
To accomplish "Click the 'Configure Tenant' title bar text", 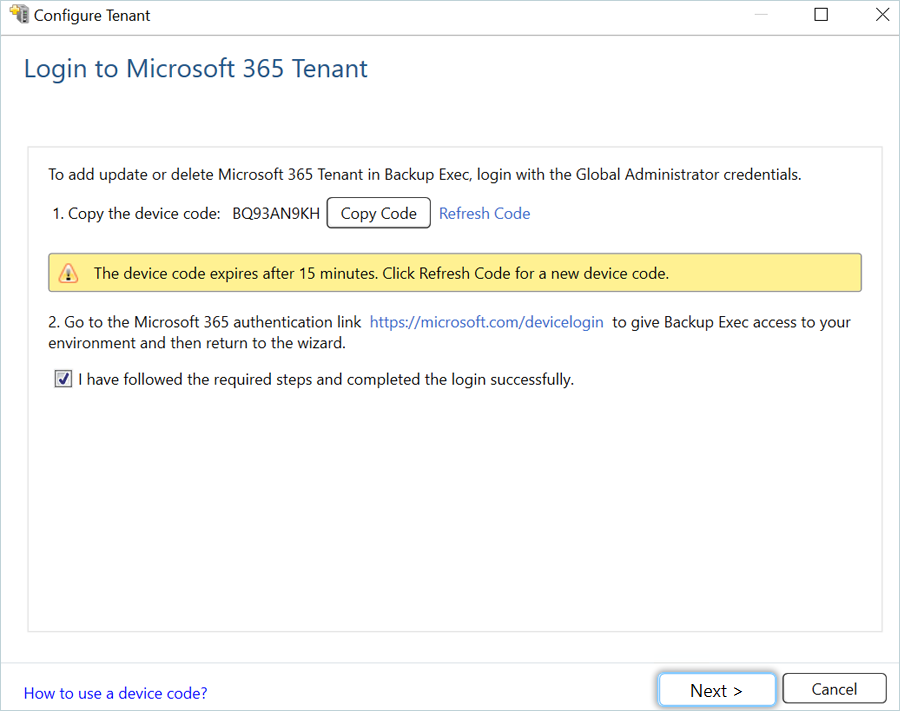I will click(92, 16).
